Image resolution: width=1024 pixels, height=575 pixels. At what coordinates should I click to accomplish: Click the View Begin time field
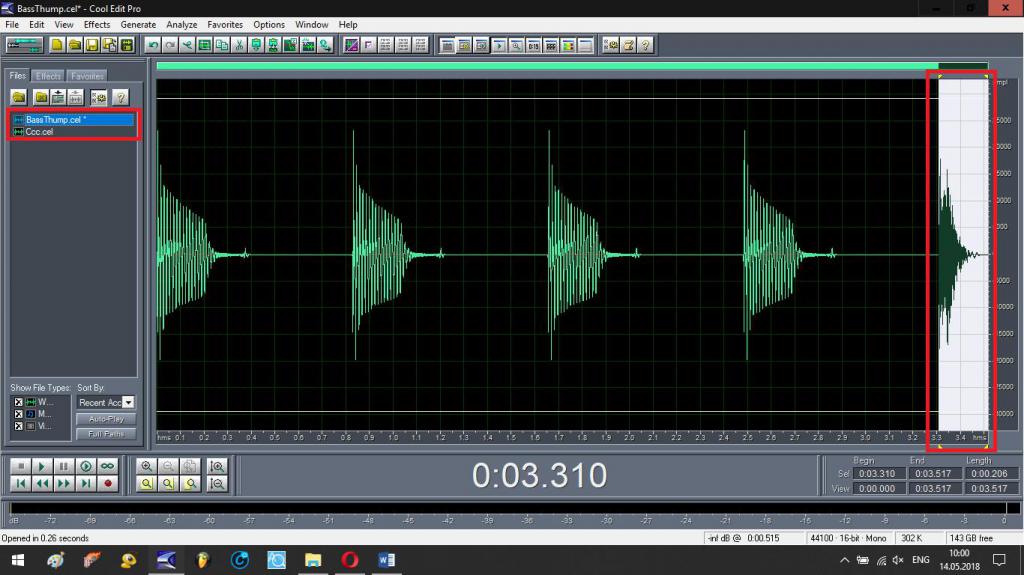pyautogui.click(x=878, y=488)
